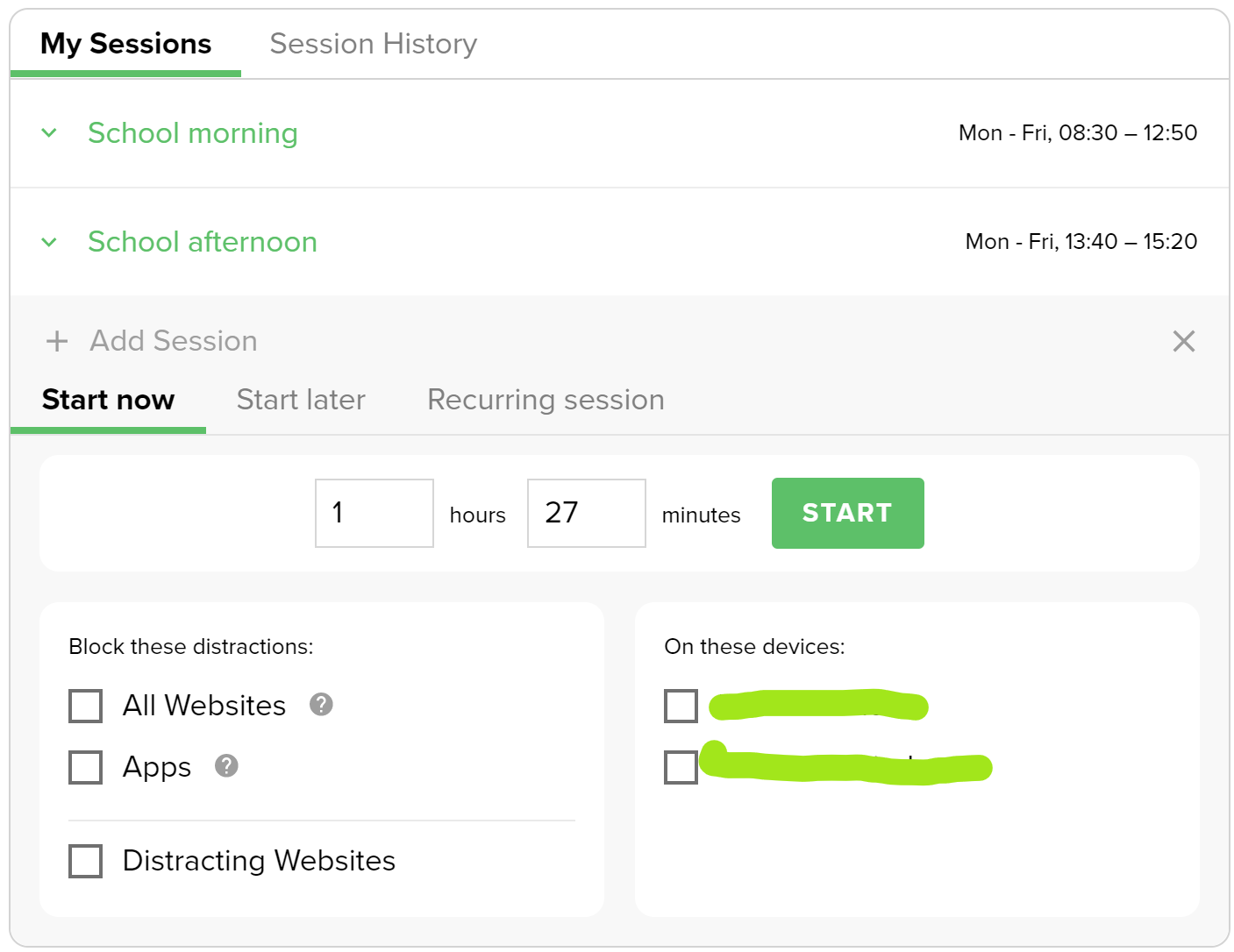Image resolution: width=1234 pixels, height=952 pixels.
Task: Select the second device checkbox
Action: 681,767
